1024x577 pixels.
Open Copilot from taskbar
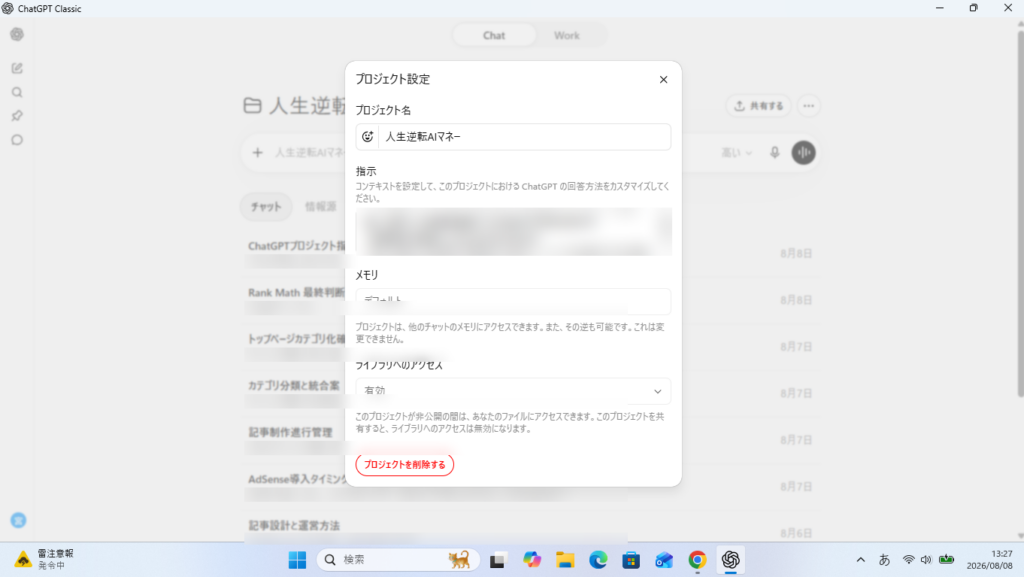[x=532, y=560]
